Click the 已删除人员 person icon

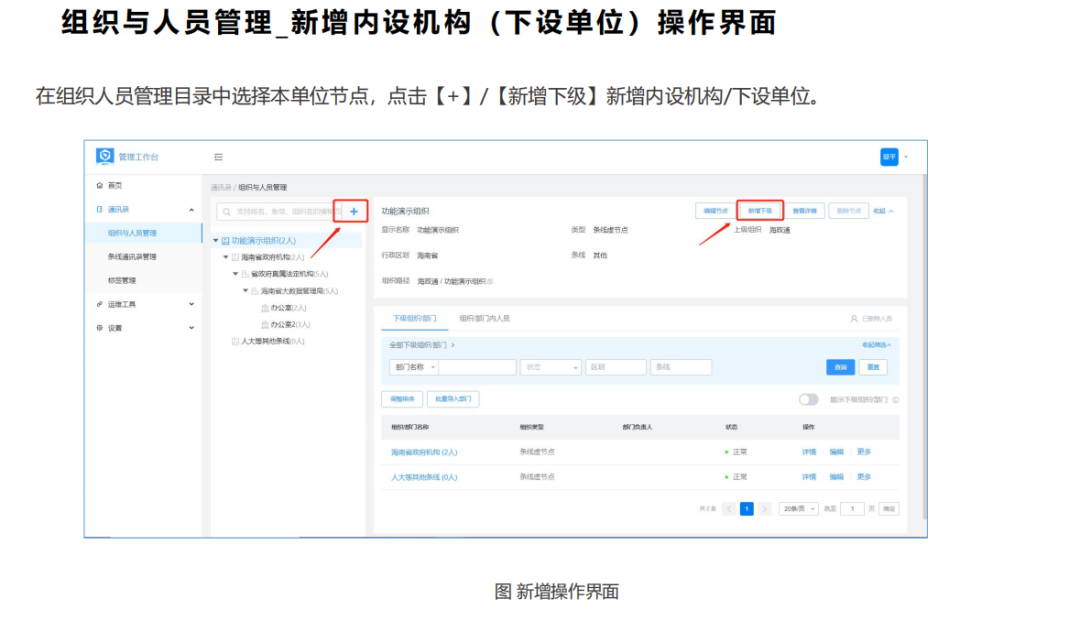coord(853,318)
